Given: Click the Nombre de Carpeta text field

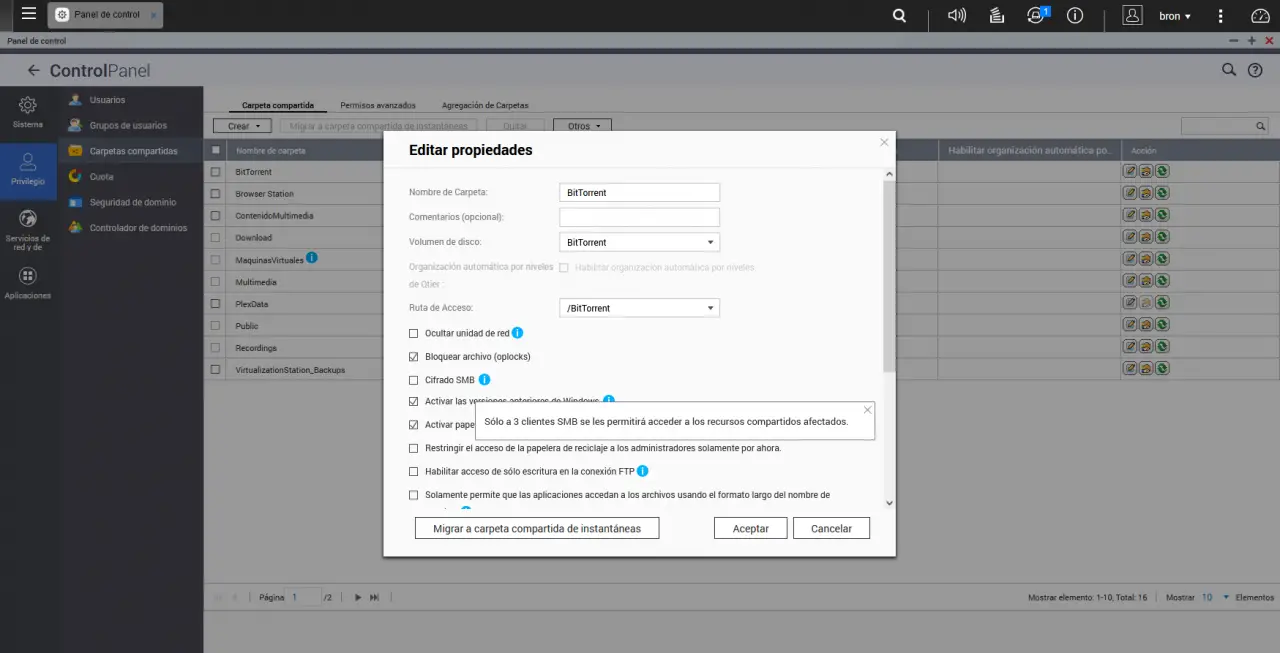Looking at the screenshot, I should 639,192.
